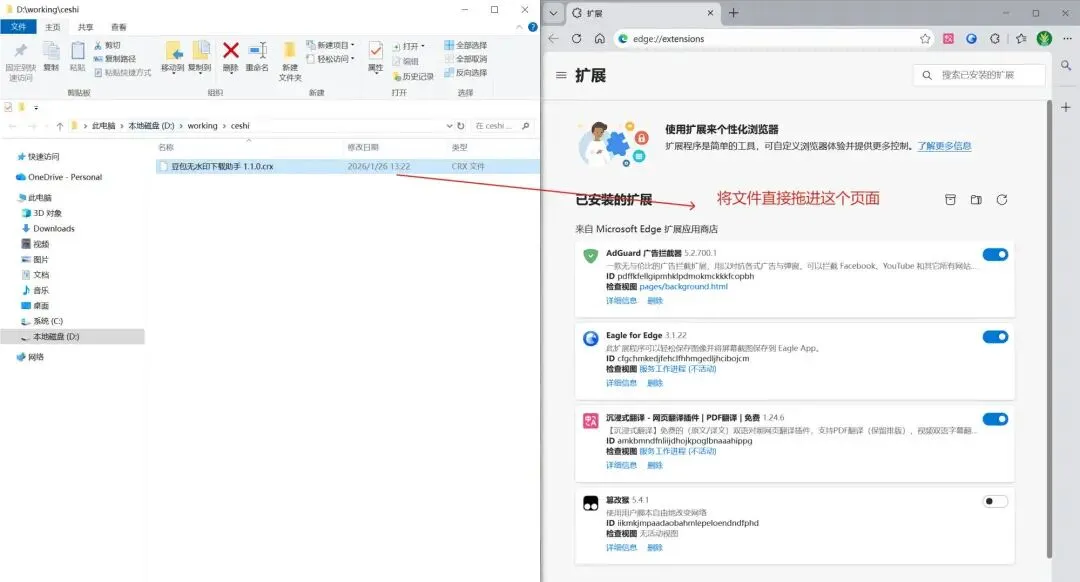Disable Immersive Translate extension toggle
This screenshot has height=582, width=1080.
pos(995,419)
